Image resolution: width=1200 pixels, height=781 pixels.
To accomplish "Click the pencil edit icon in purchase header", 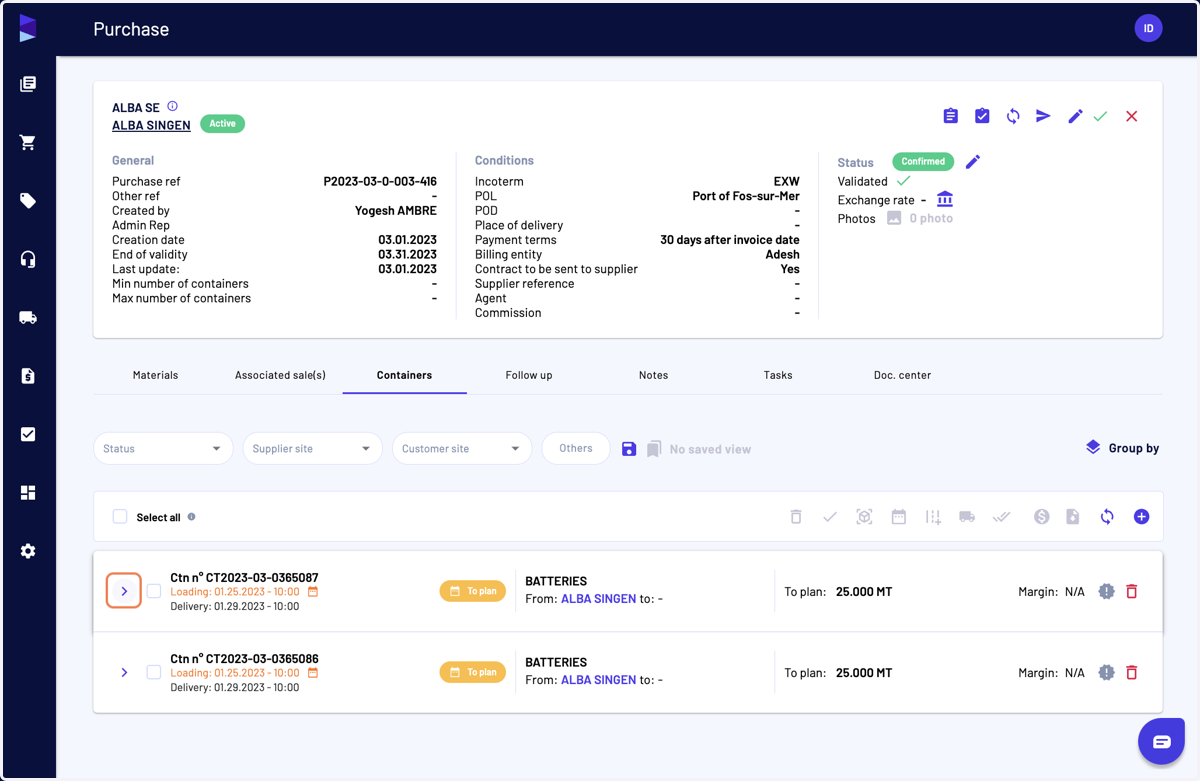I will [x=1075, y=116].
